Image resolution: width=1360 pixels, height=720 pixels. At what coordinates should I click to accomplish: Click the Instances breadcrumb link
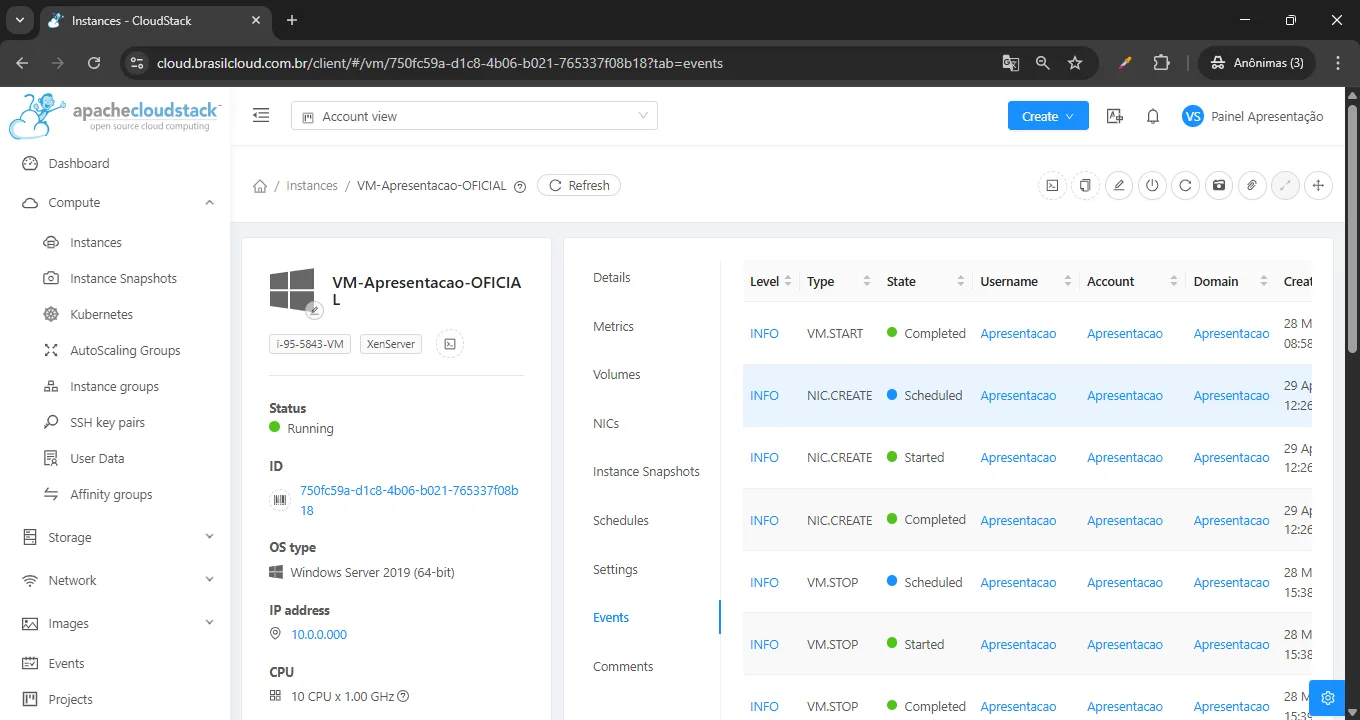312,186
